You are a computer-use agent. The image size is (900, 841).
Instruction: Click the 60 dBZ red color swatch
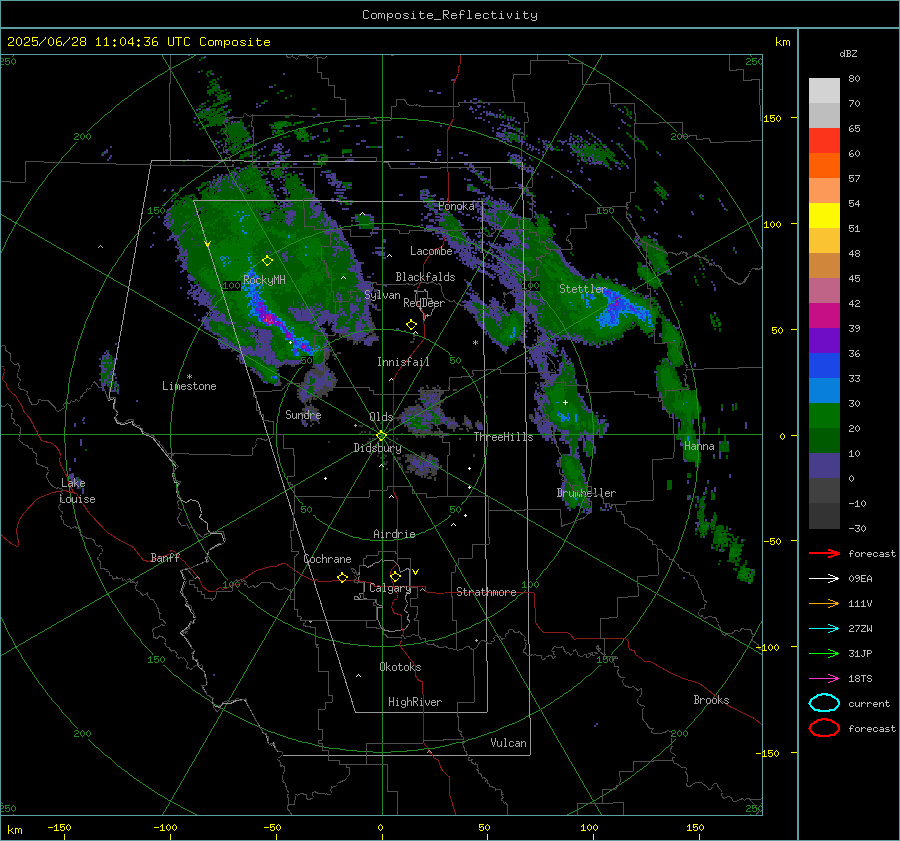point(824,141)
